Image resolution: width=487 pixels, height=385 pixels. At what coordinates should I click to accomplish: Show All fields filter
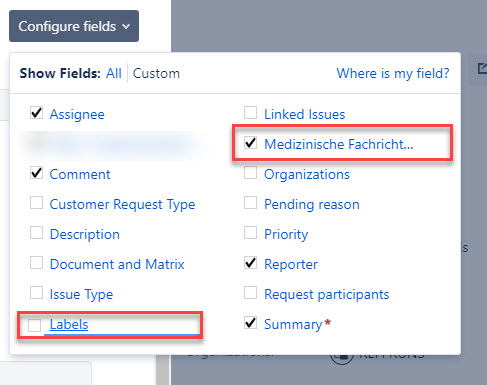(x=114, y=73)
